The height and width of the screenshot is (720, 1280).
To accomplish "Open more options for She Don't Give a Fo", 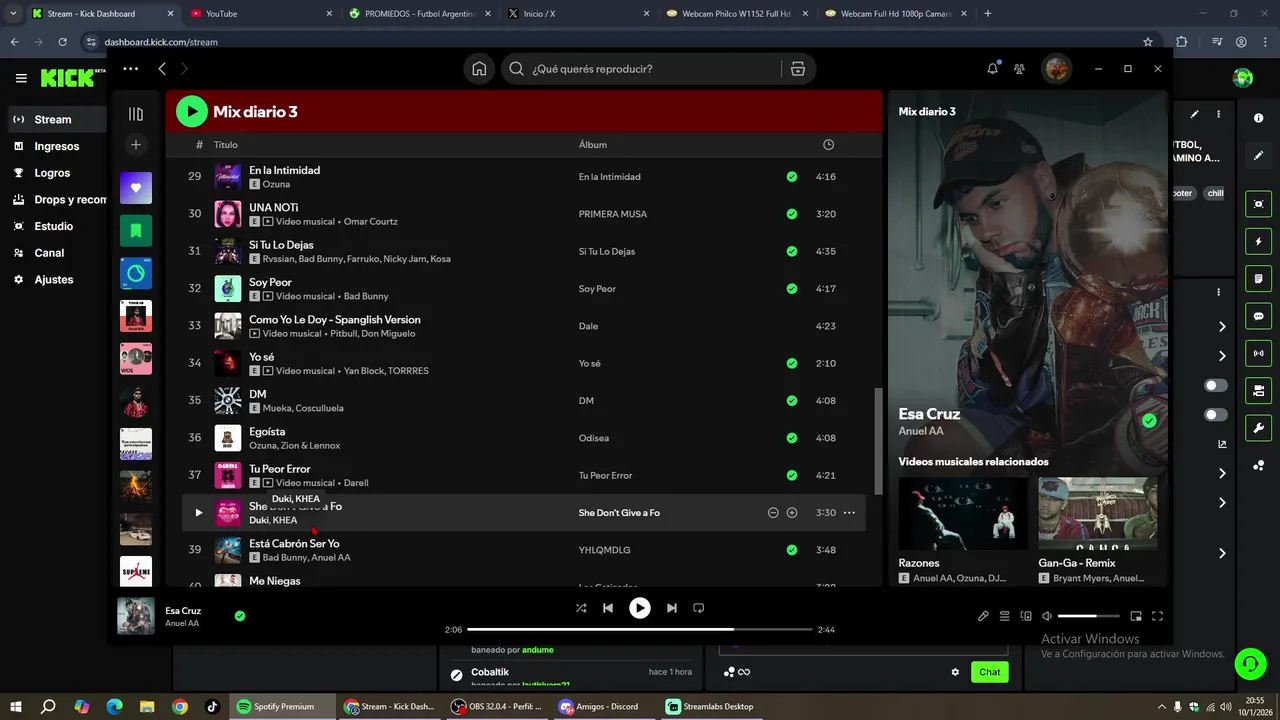I will (849, 513).
